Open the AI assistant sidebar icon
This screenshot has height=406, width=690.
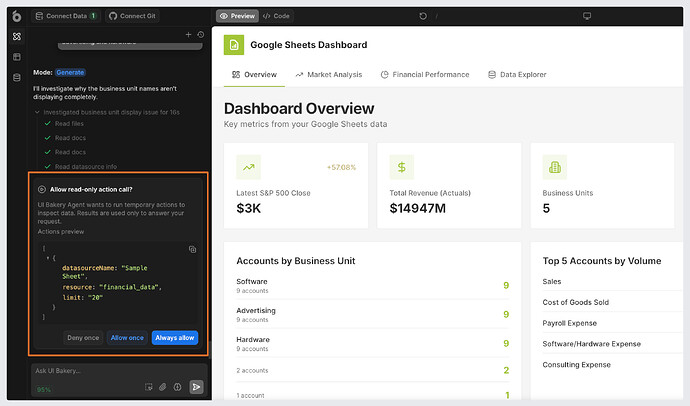(x=17, y=37)
